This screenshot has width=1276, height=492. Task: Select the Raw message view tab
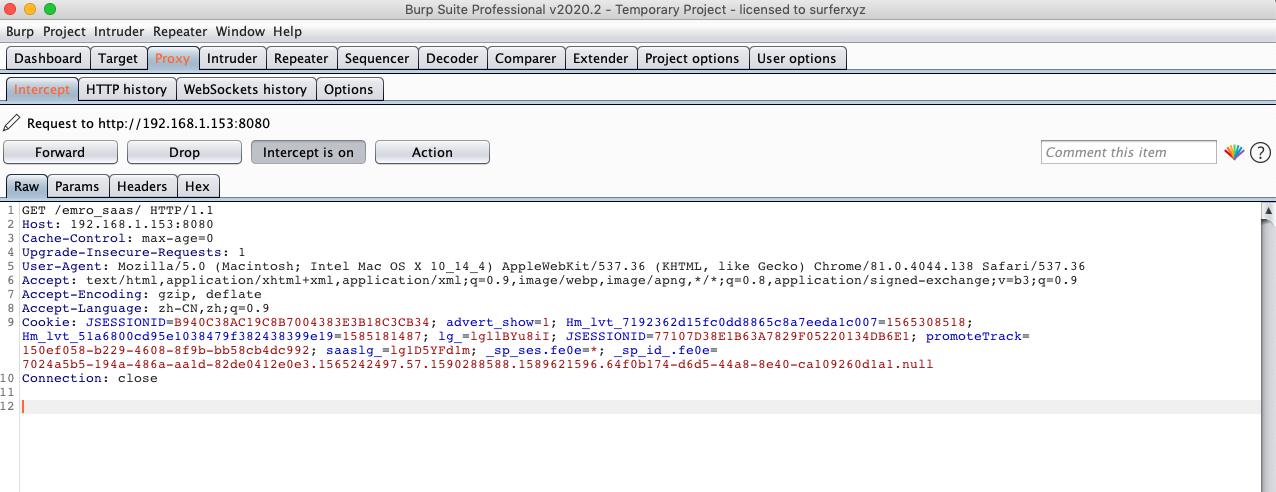[x=27, y=186]
